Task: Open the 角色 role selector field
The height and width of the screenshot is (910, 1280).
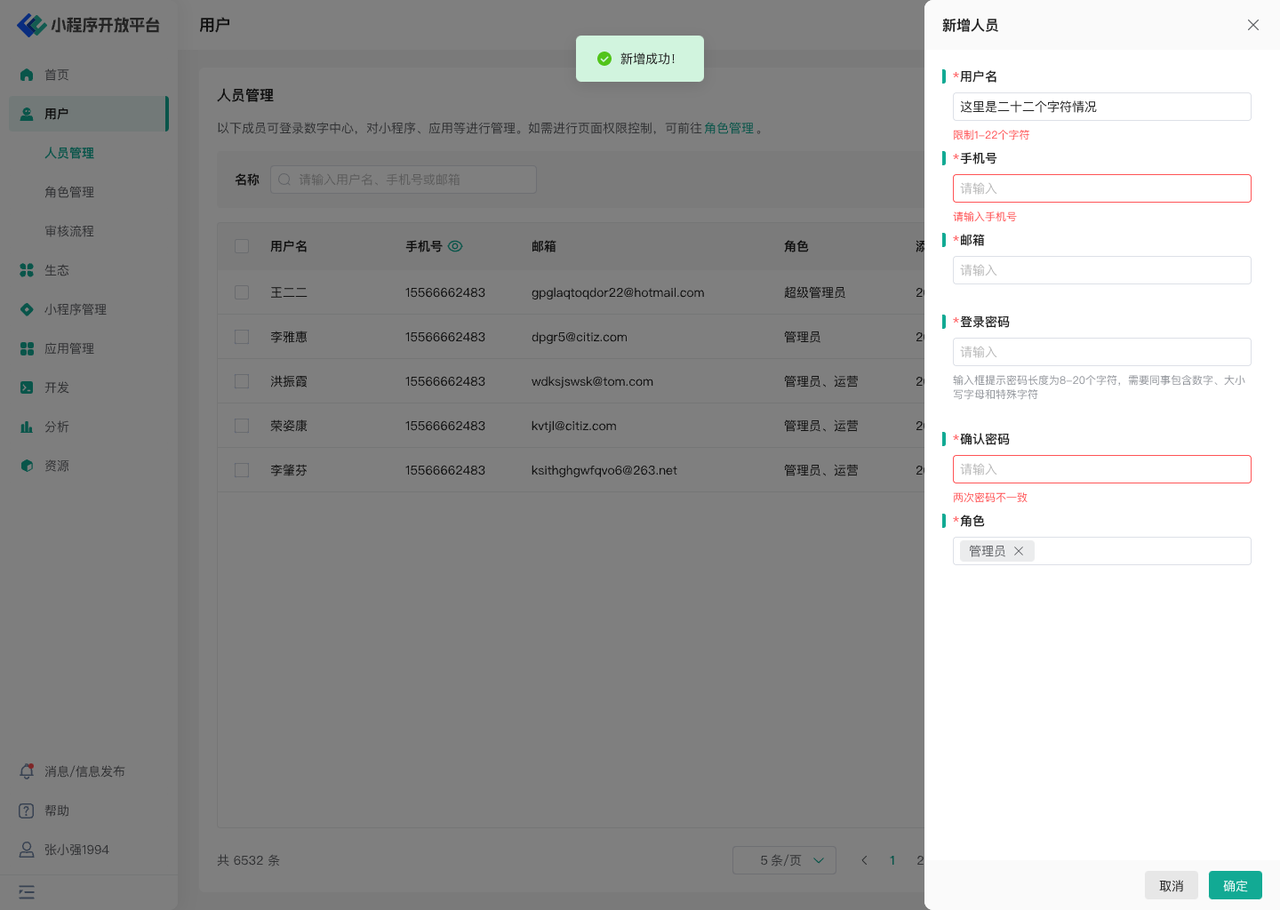Action: (x=1140, y=551)
